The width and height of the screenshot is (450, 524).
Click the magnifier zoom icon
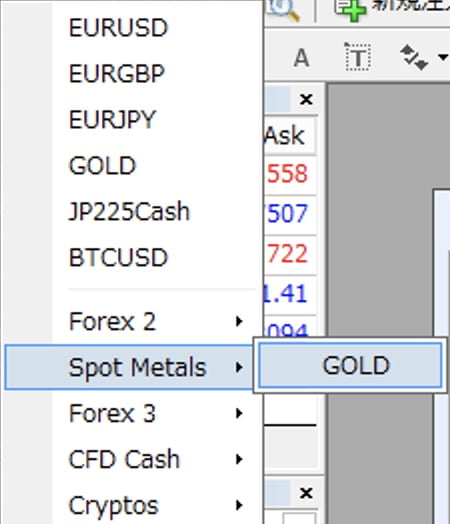[x=284, y=10]
